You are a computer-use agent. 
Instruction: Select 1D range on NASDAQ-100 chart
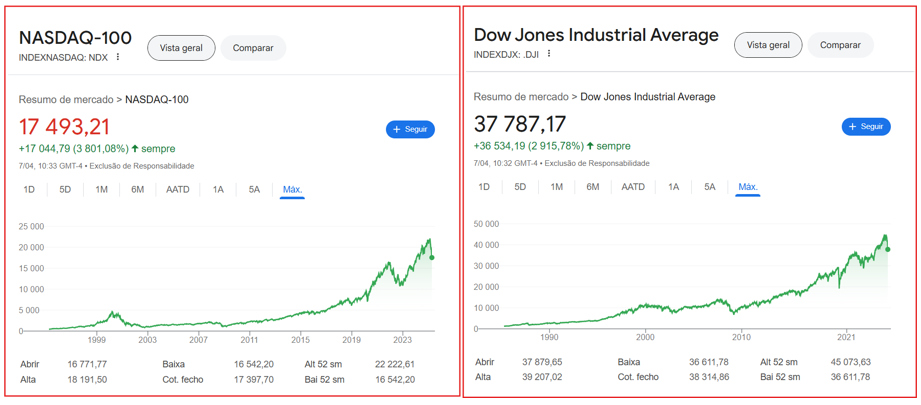(29, 190)
